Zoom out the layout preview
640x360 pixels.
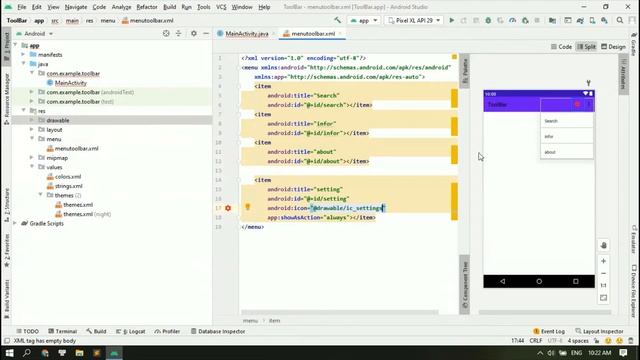click(x=604, y=273)
